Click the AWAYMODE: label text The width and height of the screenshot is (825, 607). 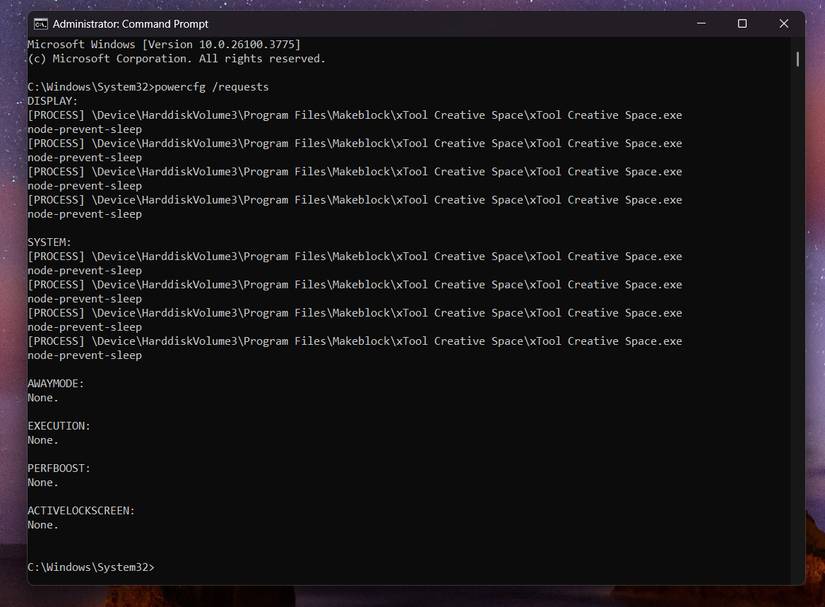click(x=58, y=383)
